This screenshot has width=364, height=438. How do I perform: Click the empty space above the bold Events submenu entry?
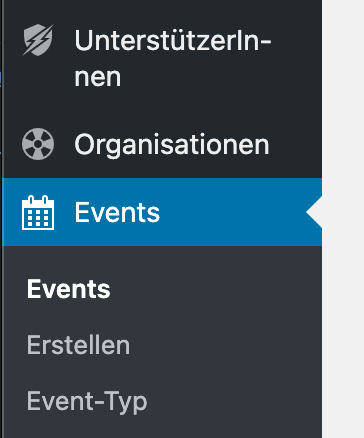pos(162,262)
